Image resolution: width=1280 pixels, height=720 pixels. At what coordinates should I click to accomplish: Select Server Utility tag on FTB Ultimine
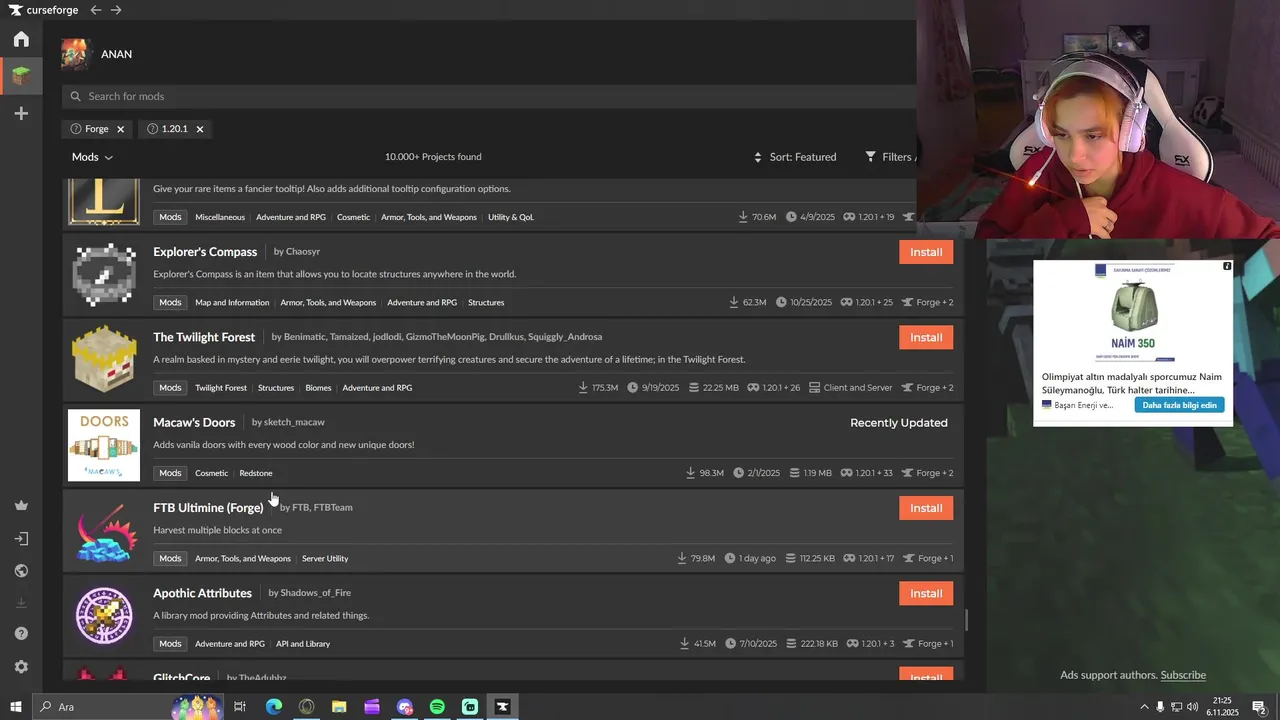click(x=325, y=559)
